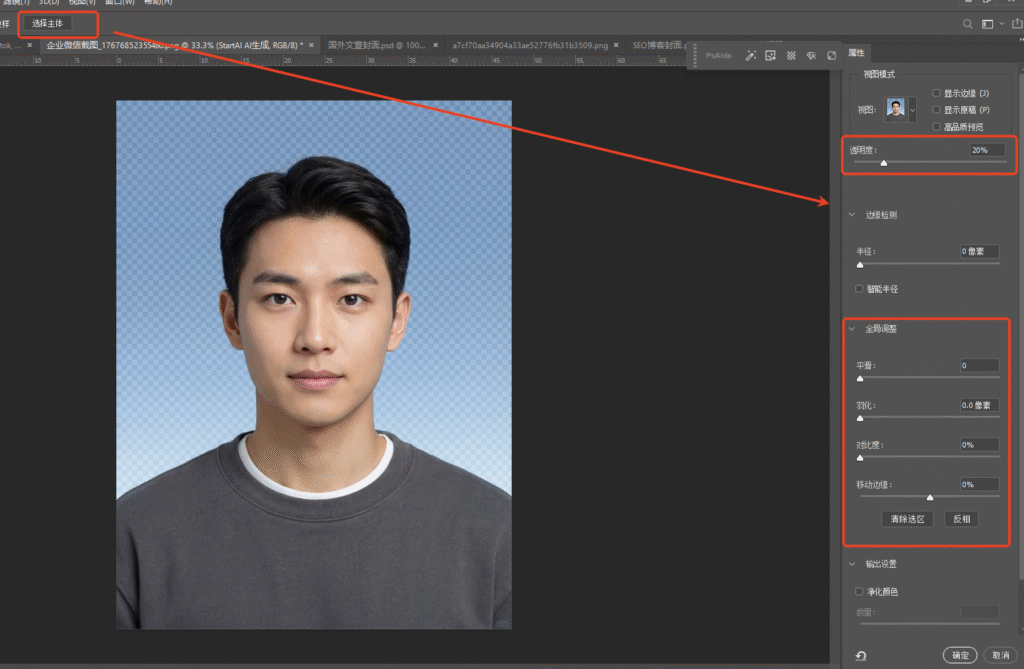Collapse the 全局调整 section

coord(852,329)
